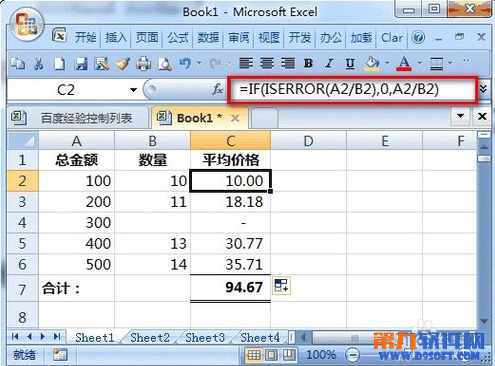Toggle Italic formatting

pyautogui.click(x=329, y=63)
